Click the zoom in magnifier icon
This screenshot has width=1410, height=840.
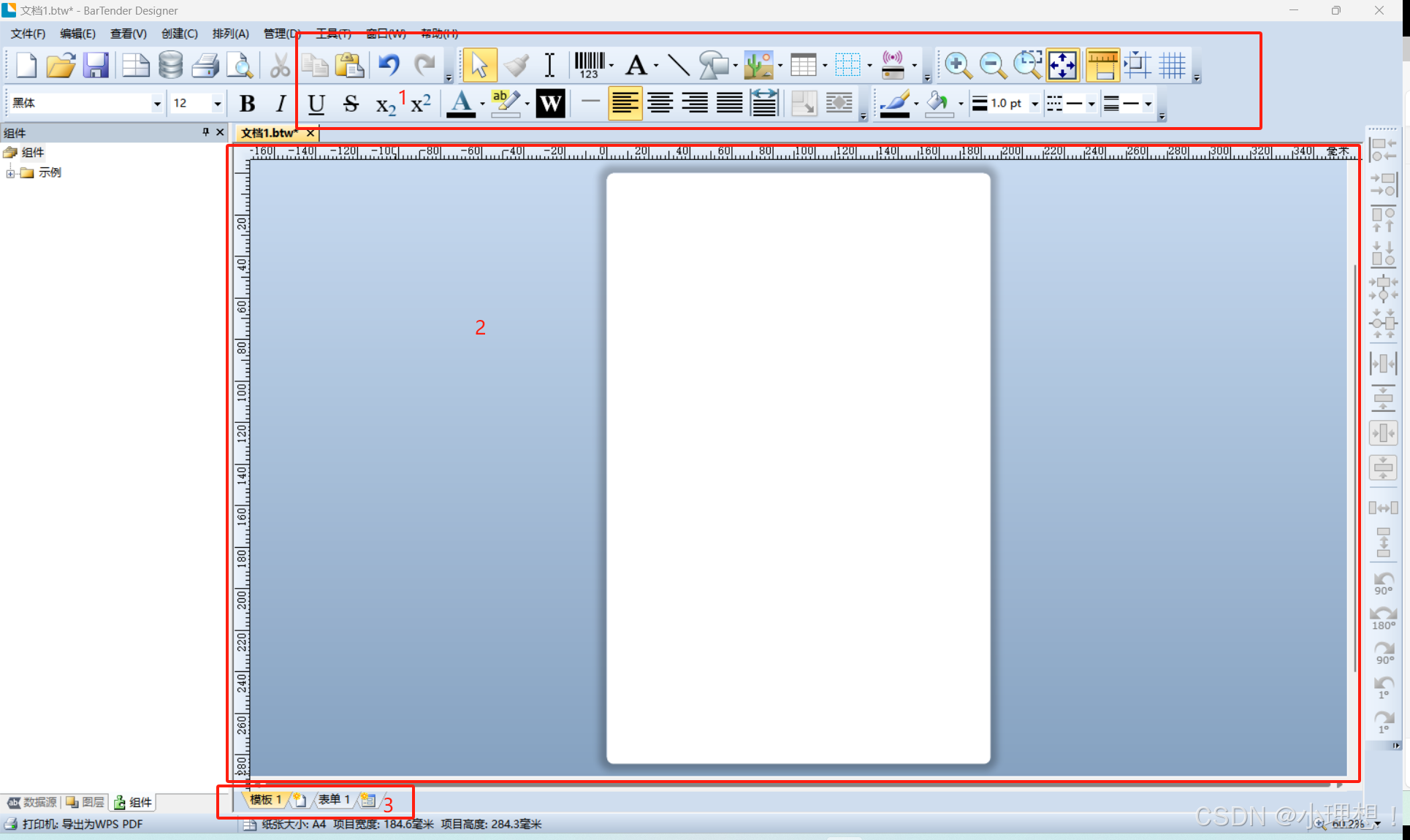(957, 65)
